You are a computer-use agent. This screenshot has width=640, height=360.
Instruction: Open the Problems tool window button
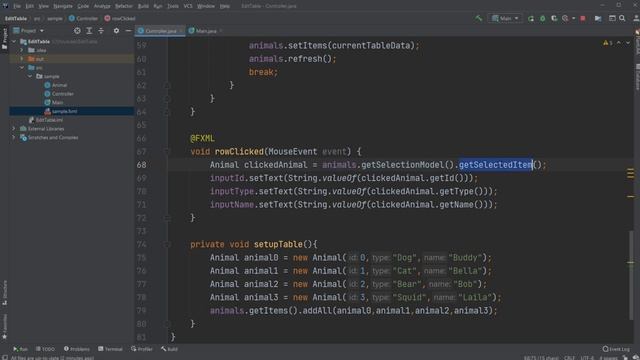77,349
